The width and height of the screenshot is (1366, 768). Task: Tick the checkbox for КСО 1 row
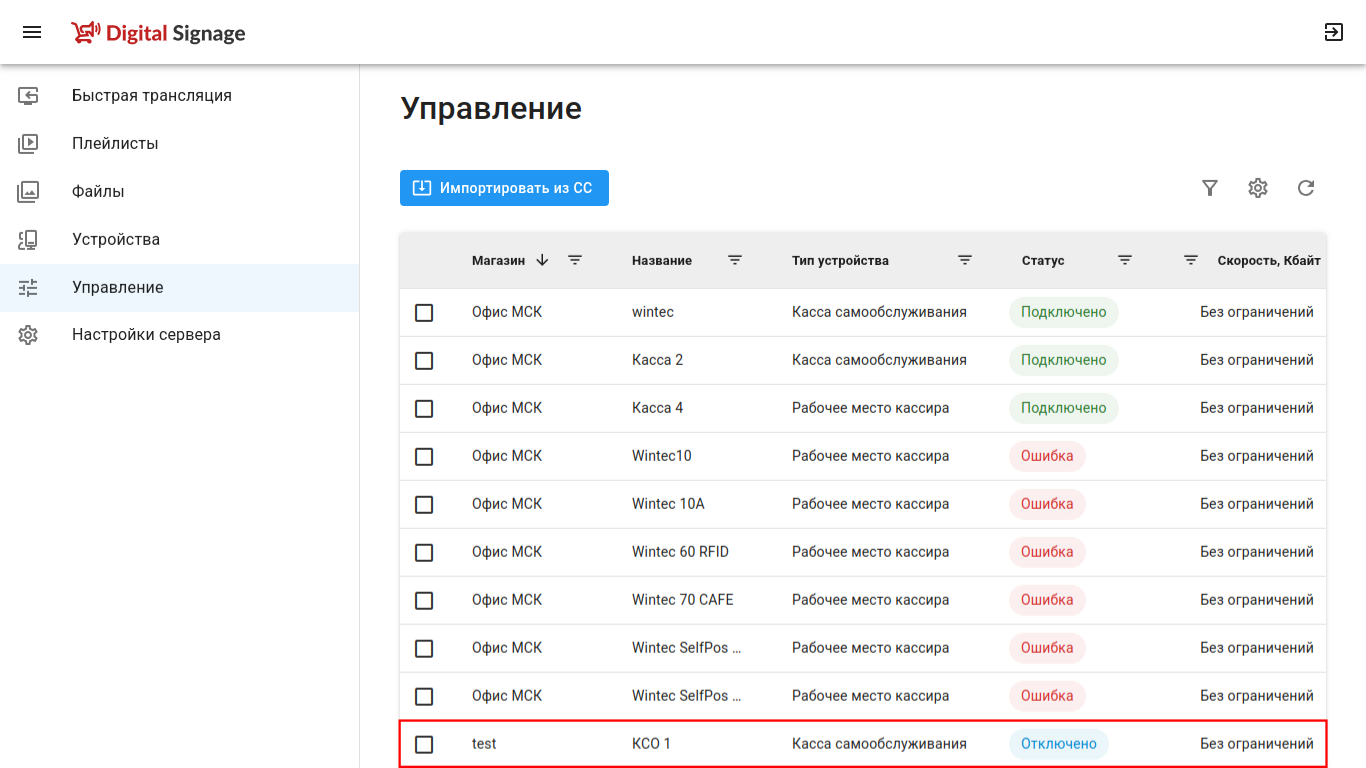tap(424, 745)
